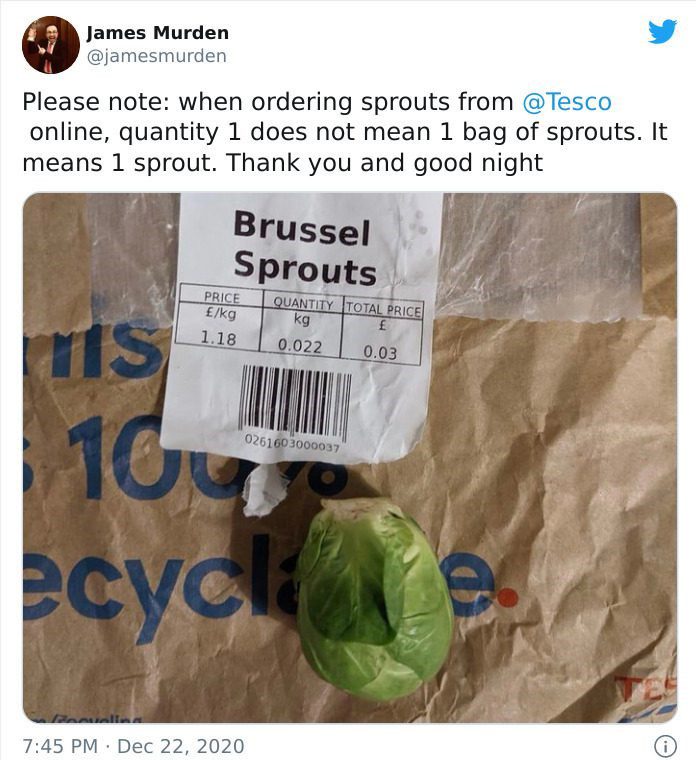The height and width of the screenshot is (760, 696).
Task: Click the James Murden display name
Action: click(158, 33)
